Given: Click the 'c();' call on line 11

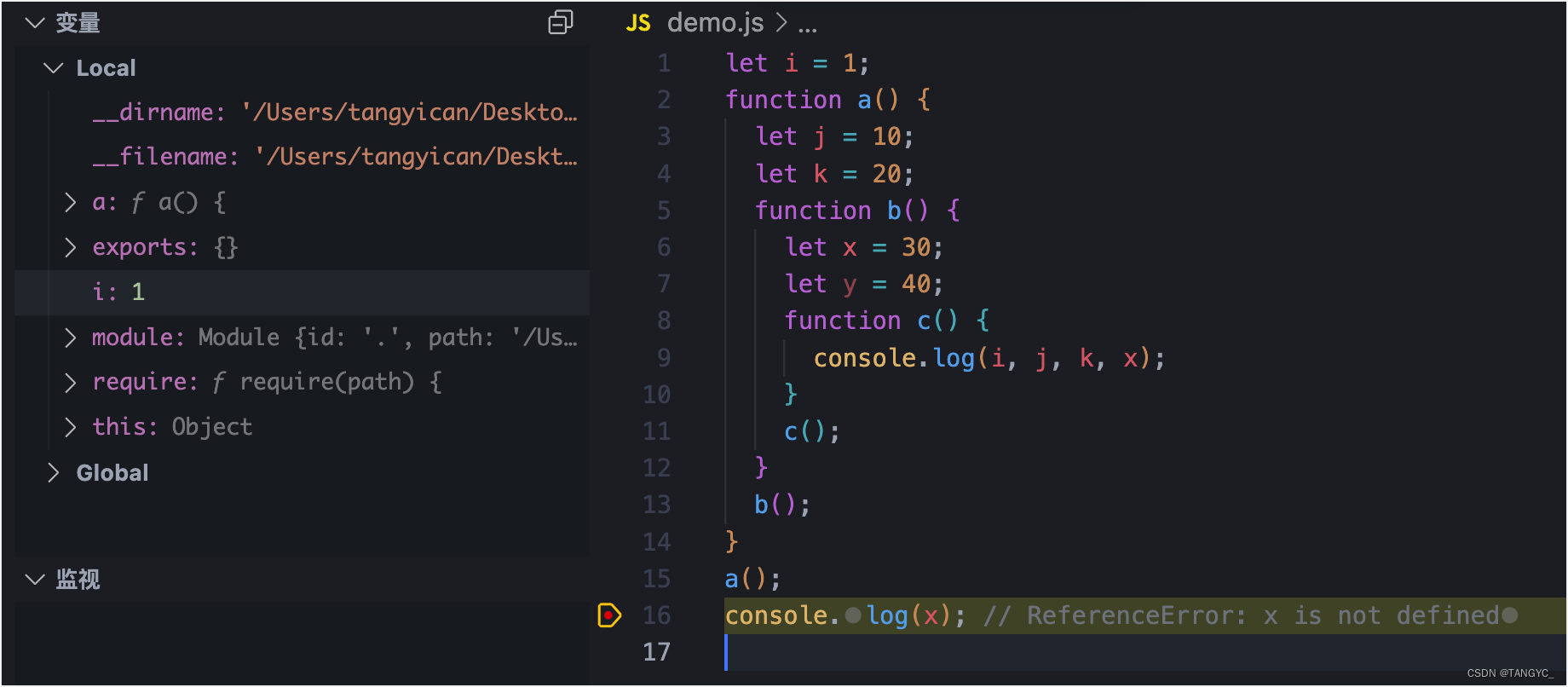Looking at the screenshot, I should tap(812, 431).
